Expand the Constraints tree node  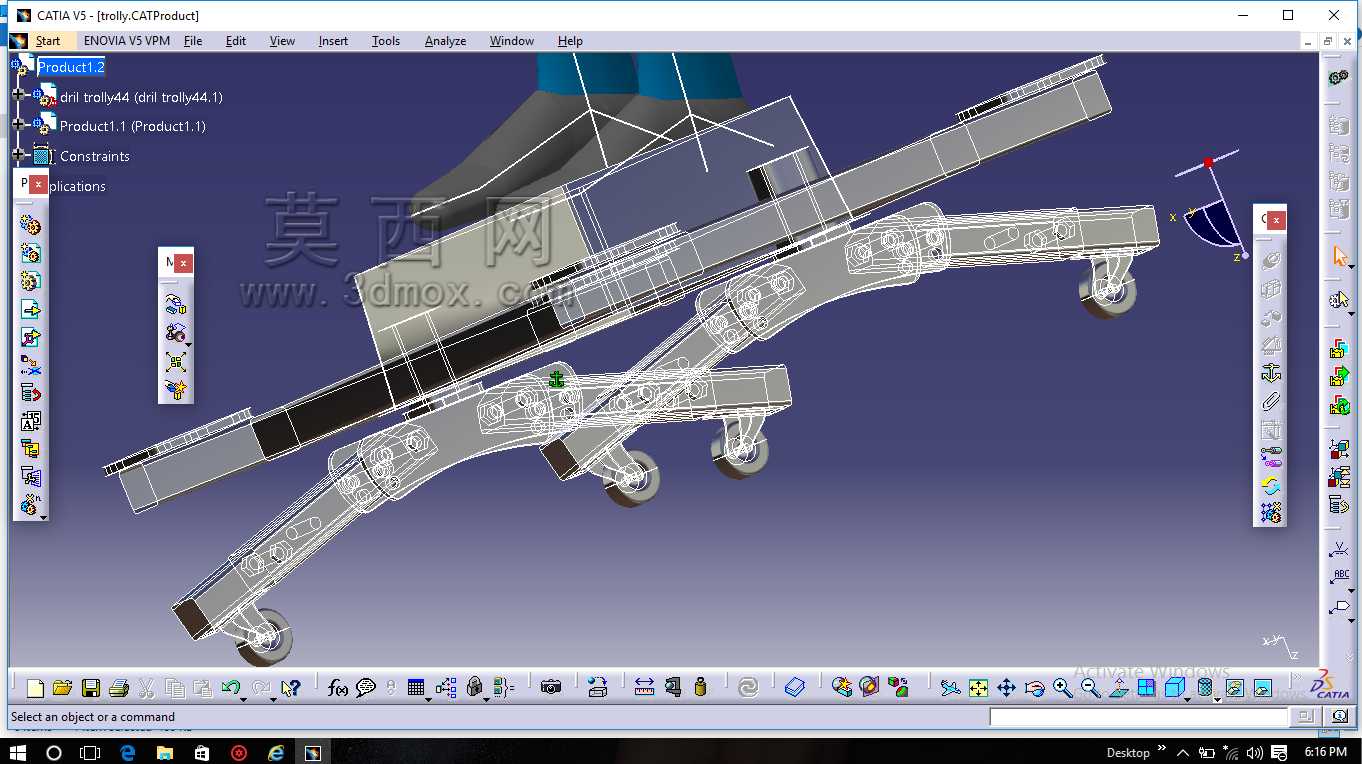click(18, 155)
